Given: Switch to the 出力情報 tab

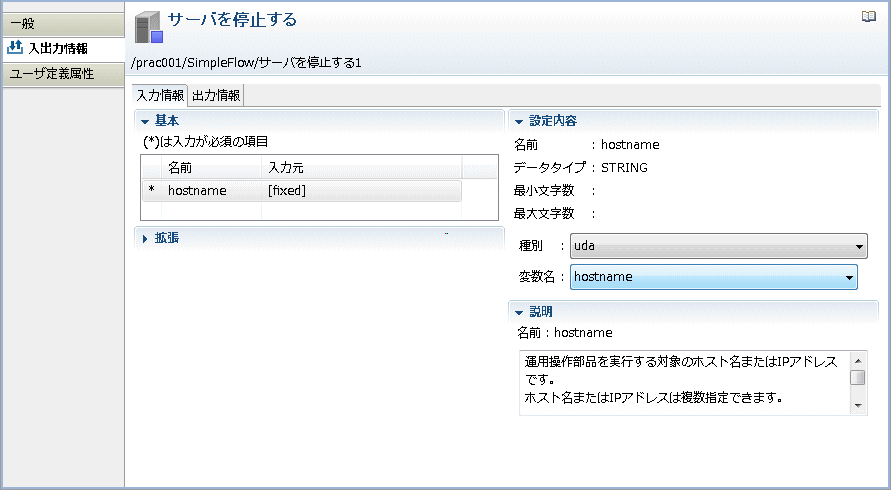Looking at the screenshot, I should coord(216,95).
